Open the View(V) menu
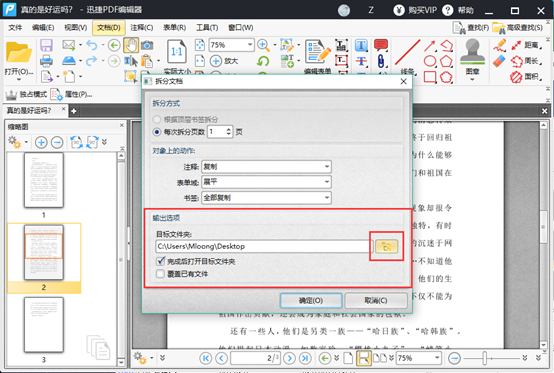Image resolution: width=554 pixels, height=373 pixels. (x=76, y=28)
